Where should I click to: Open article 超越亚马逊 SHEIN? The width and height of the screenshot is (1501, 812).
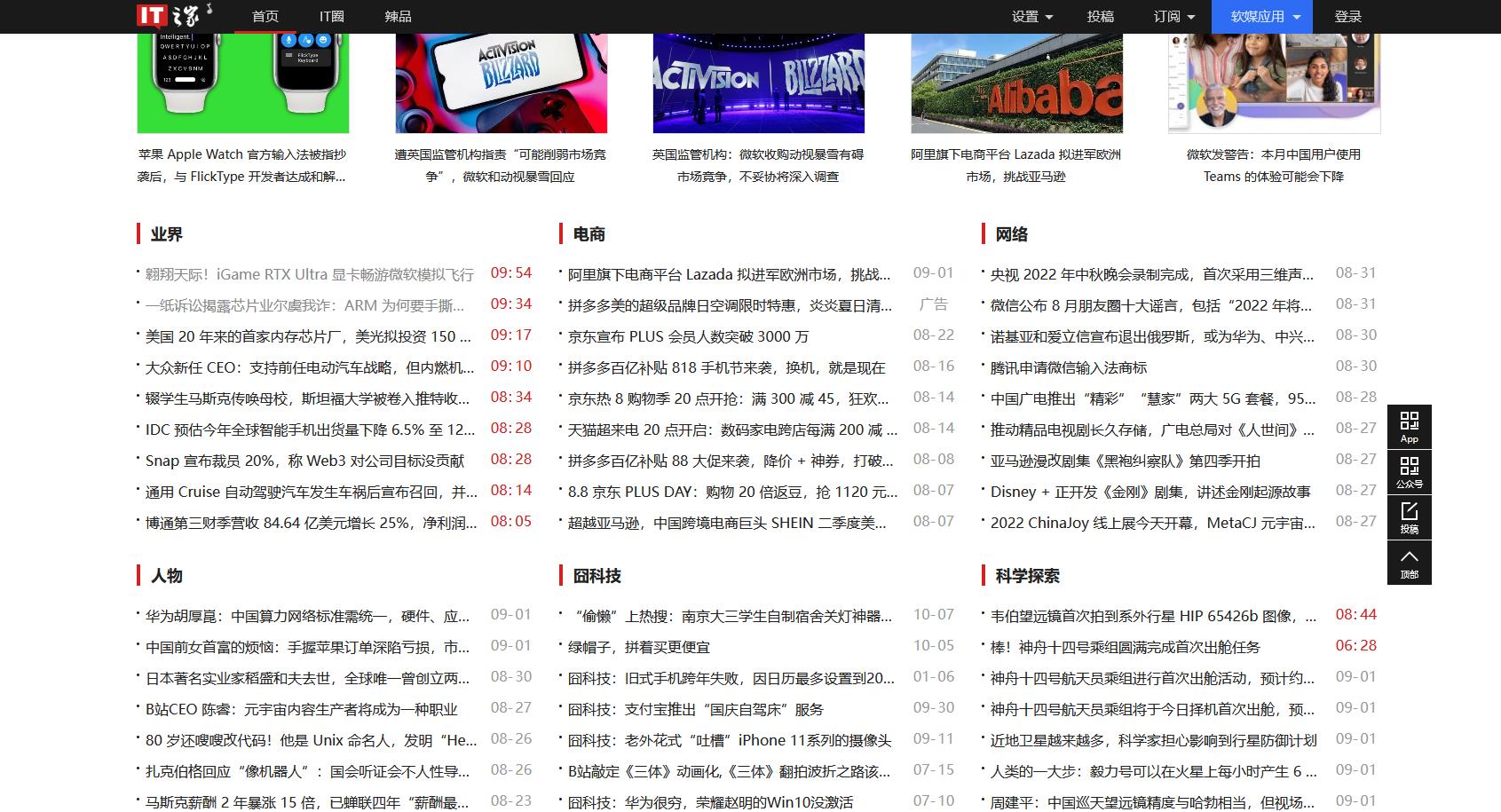coord(728,523)
